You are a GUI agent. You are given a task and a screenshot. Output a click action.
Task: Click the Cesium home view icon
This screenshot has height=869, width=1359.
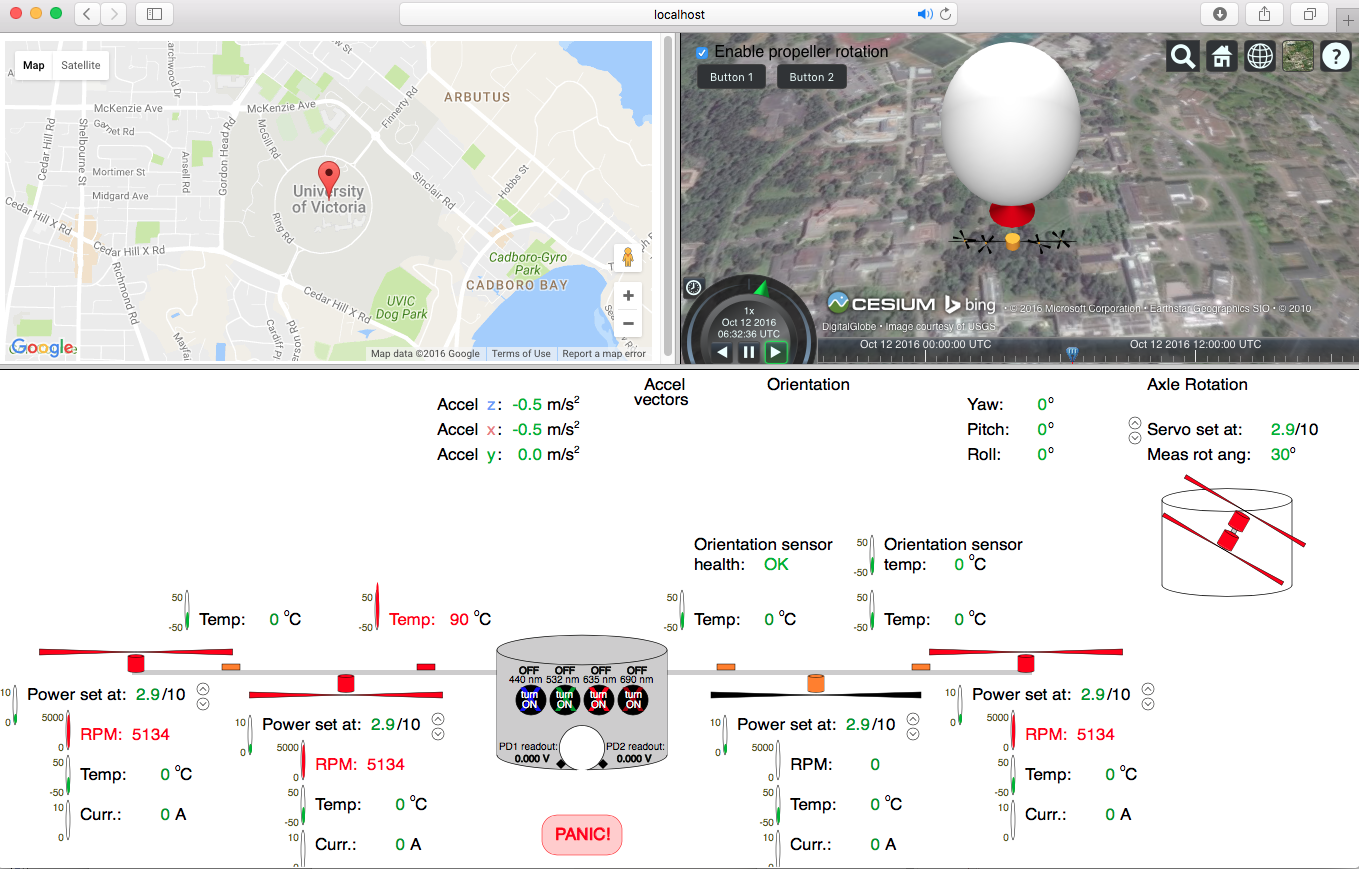point(1221,57)
